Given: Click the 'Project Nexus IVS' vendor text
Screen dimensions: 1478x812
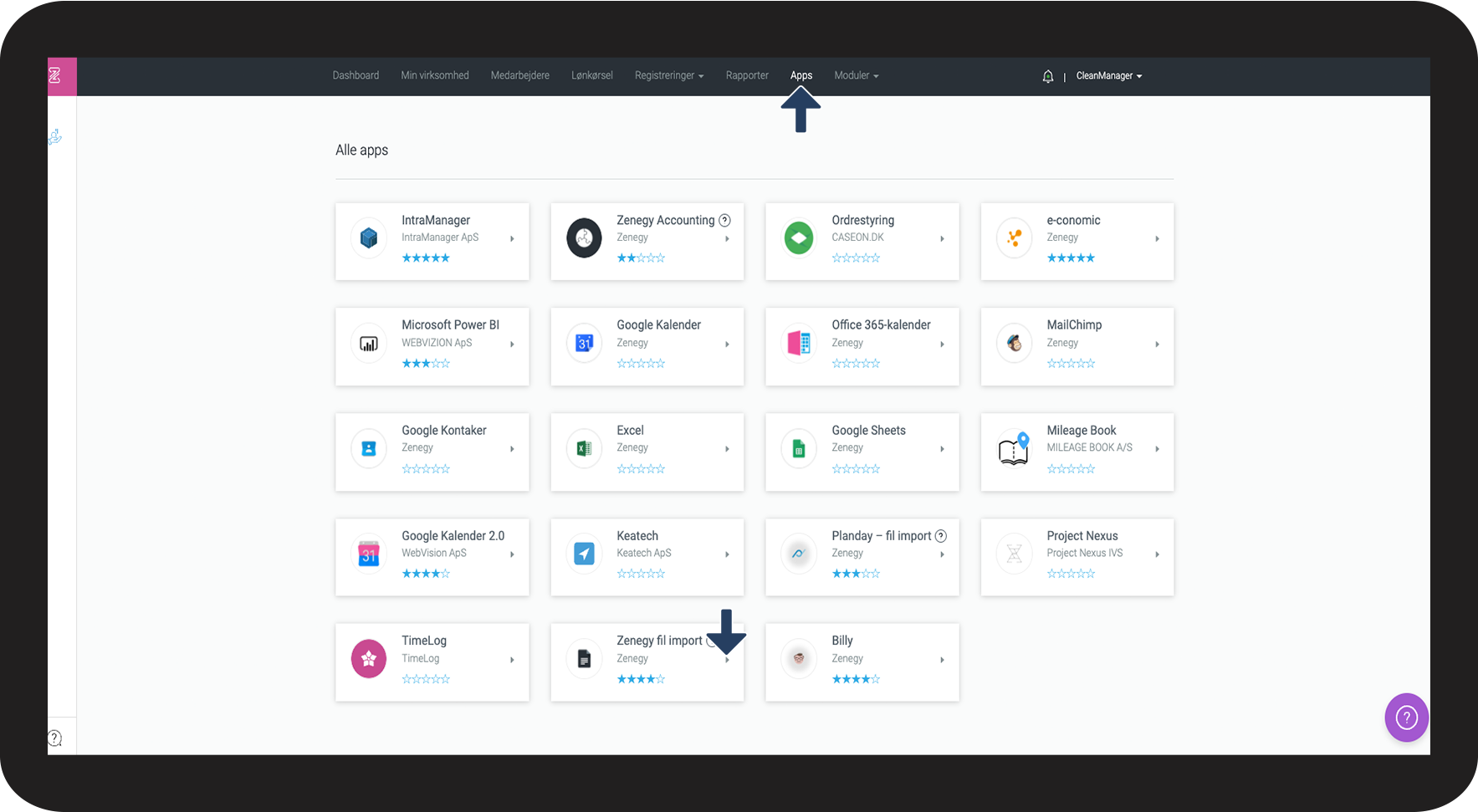Looking at the screenshot, I should tap(1085, 553).
